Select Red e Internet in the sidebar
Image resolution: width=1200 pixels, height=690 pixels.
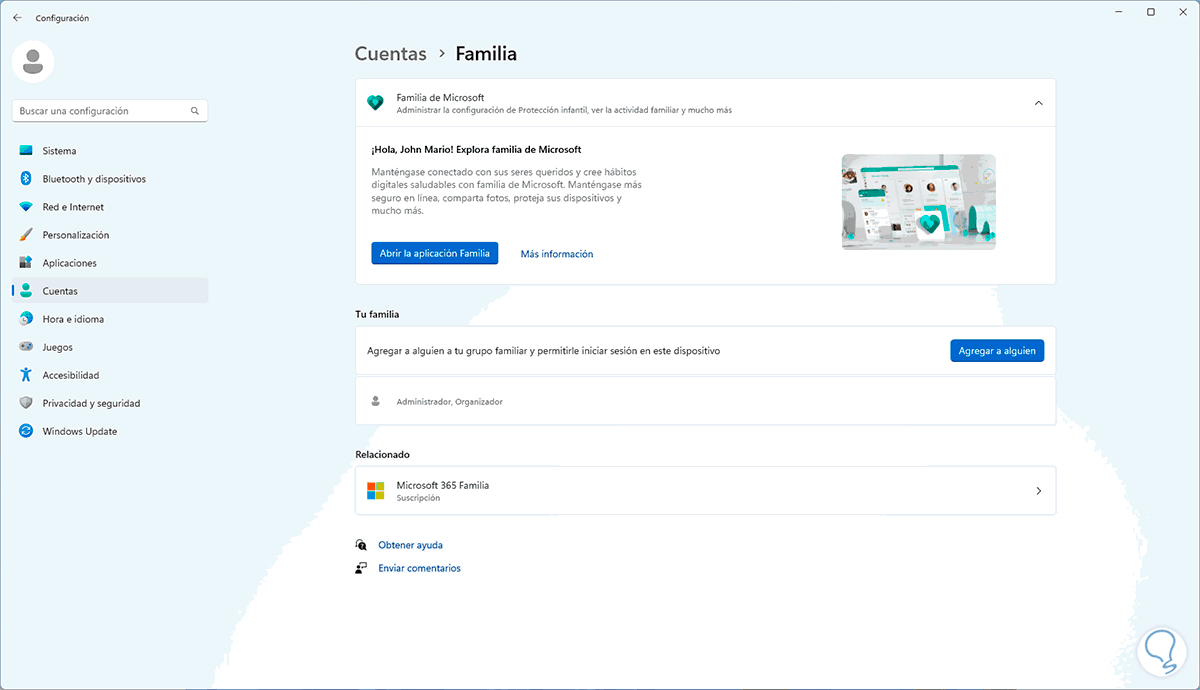point(110,207)
